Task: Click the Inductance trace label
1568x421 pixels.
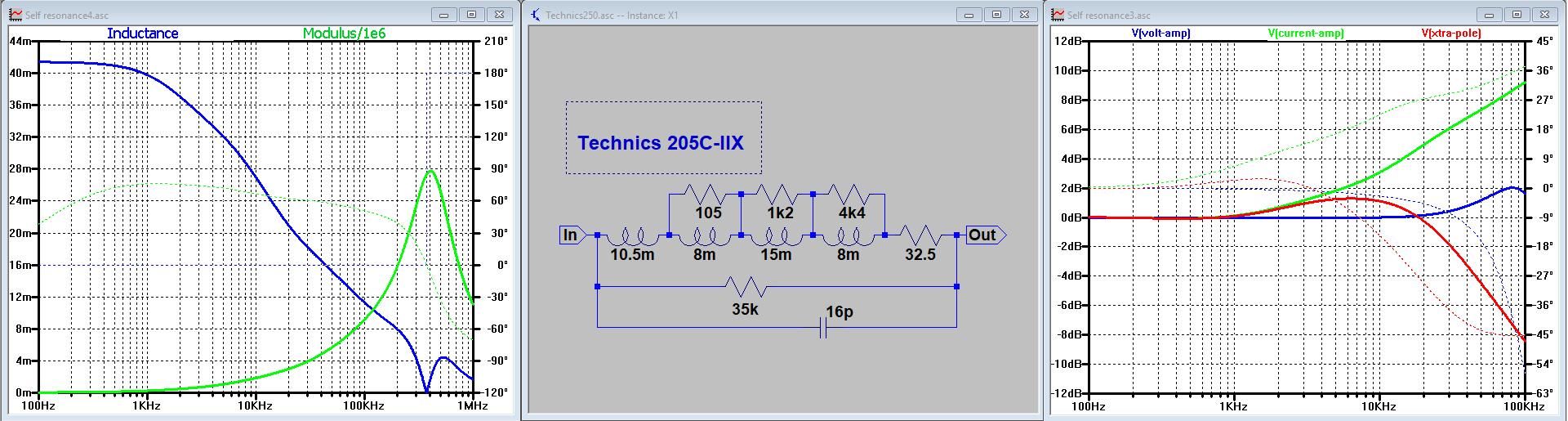Action: [x=142, y=34]
